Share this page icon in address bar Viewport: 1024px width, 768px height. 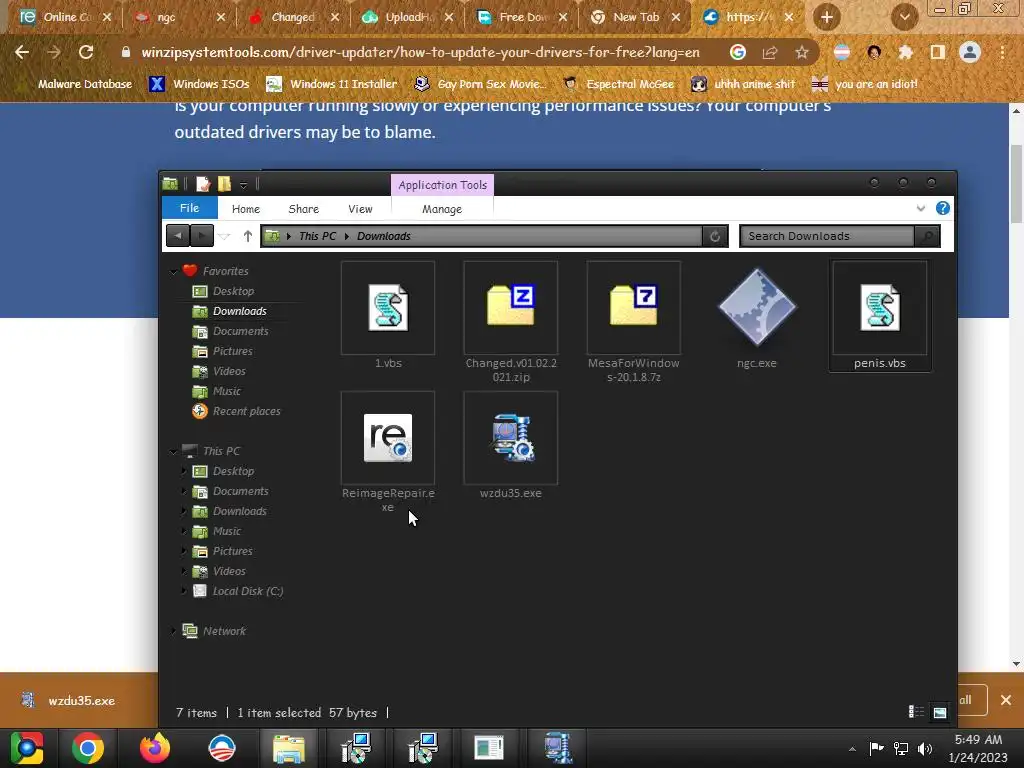(x=770, y=52)
